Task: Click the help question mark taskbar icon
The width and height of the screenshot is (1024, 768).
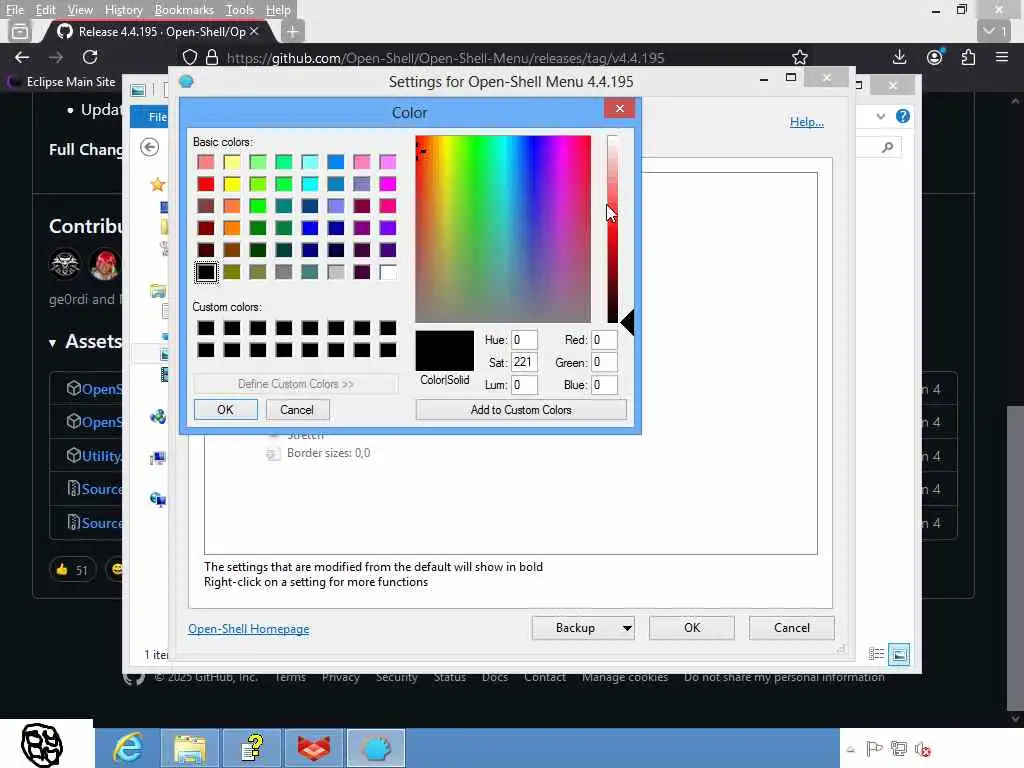Action: pyautogui.click(x=251, y=748)
